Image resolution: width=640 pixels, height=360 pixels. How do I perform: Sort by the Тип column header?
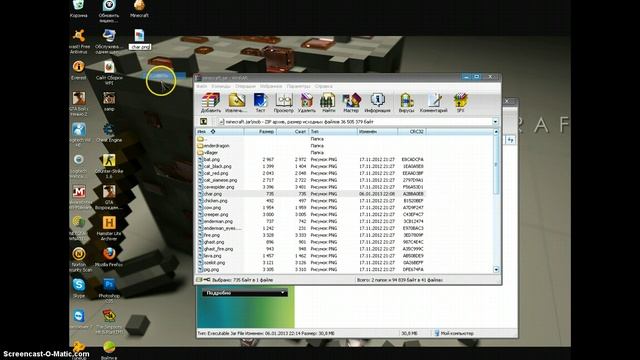pyautogui.click(x=333, y=132)
